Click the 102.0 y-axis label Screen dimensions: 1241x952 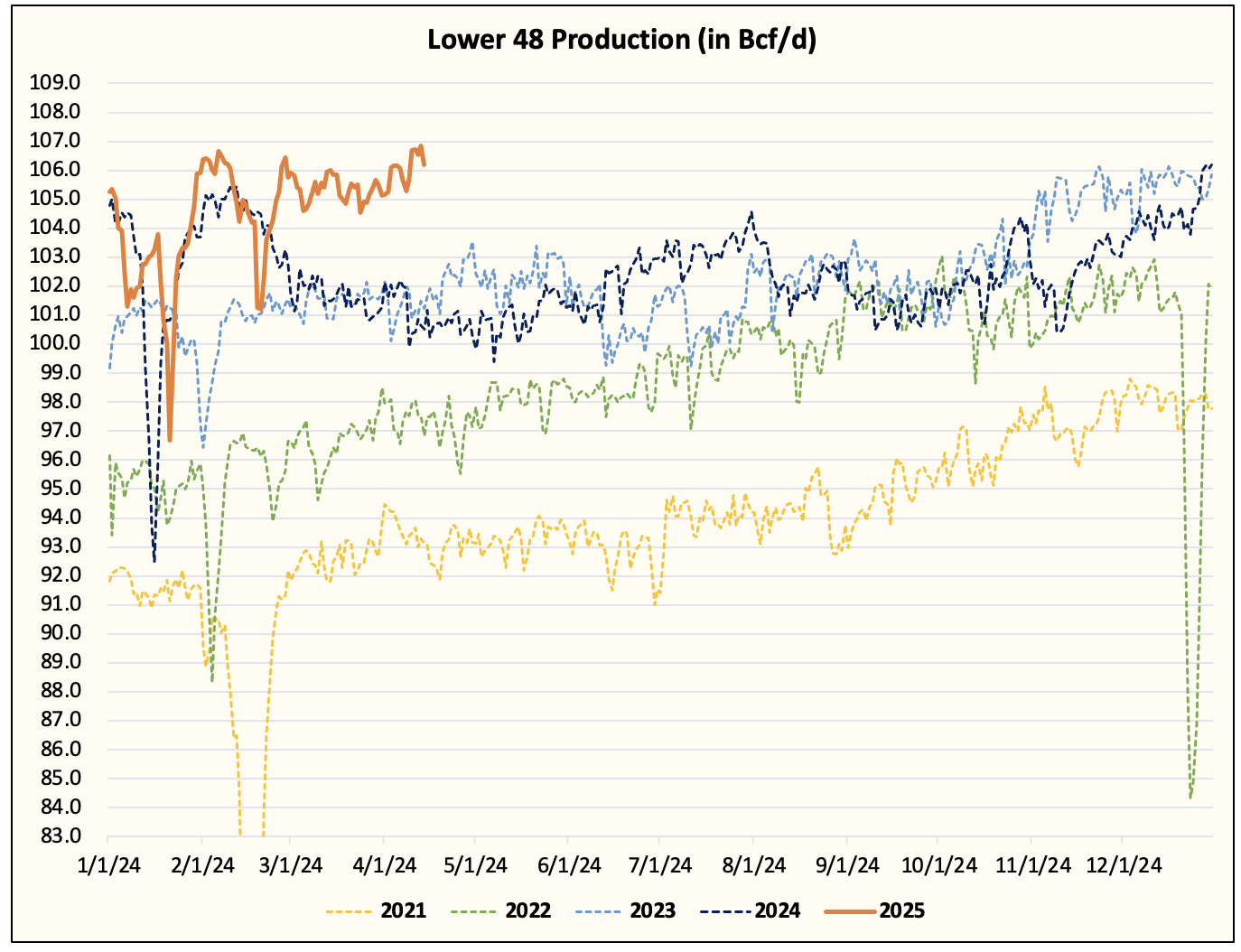(55, 285)
